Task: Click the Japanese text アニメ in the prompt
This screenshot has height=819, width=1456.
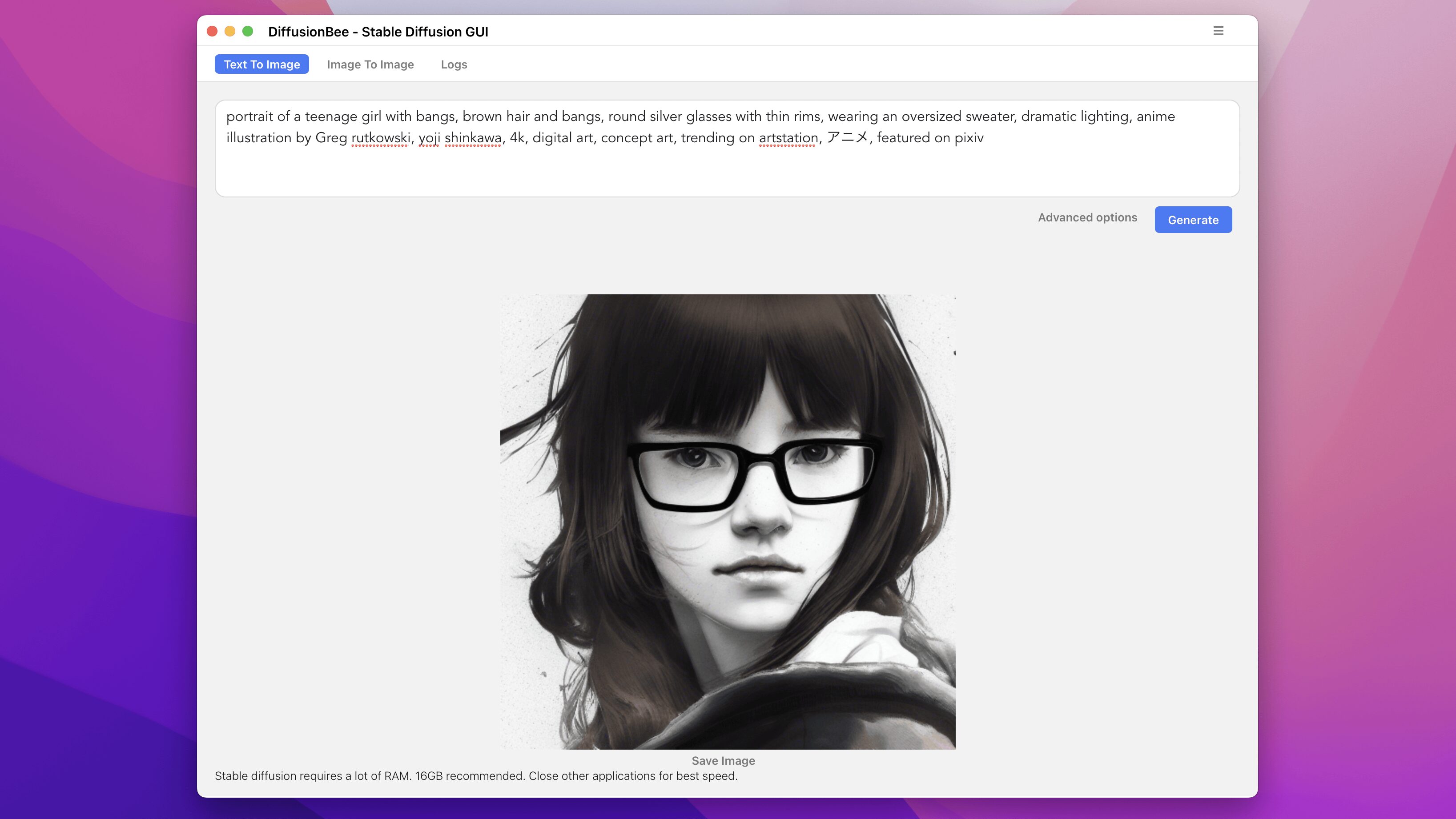Action: (847, 138)
